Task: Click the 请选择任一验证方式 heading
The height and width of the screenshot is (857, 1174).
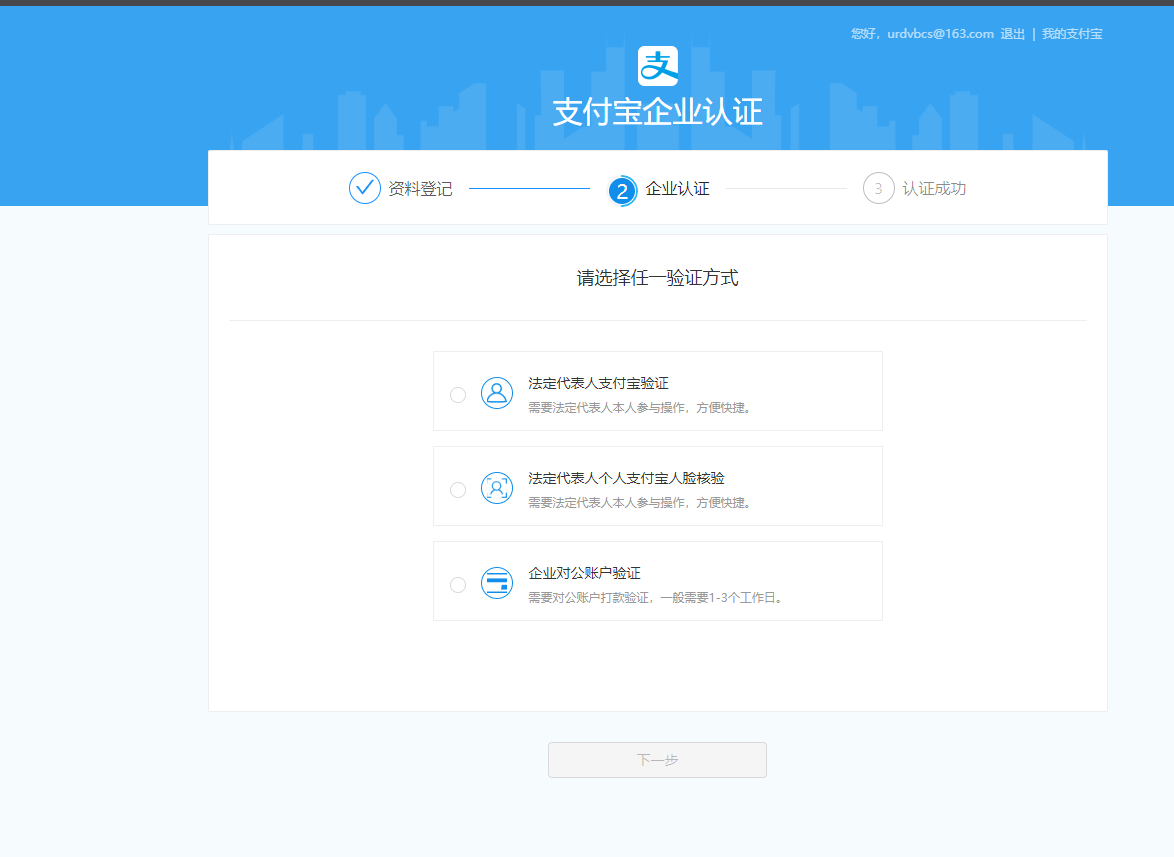Action: click(x=657, y=278)
